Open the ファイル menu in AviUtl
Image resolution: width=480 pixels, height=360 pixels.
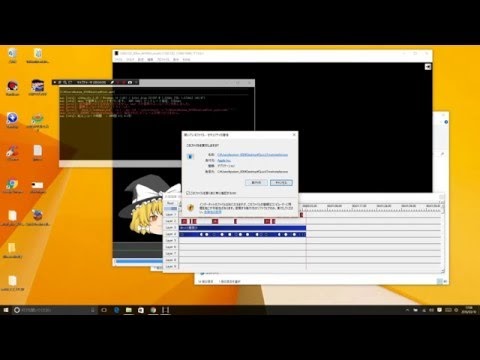118,59
